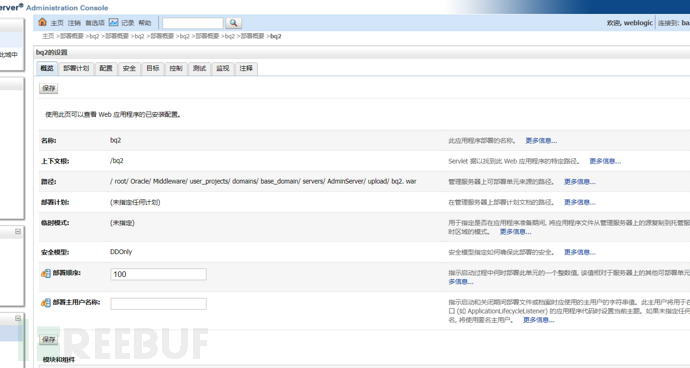Click the Administration Console title
Screen dimensions: 690x368
67,7
